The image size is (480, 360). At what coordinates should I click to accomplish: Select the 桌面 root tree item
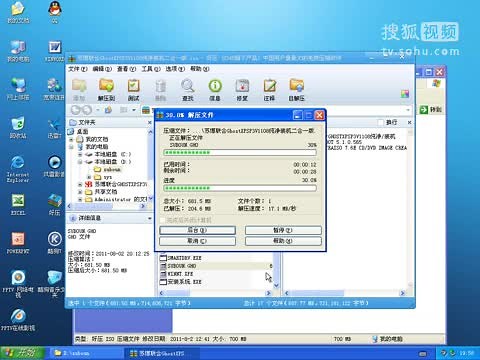point(79,132)
